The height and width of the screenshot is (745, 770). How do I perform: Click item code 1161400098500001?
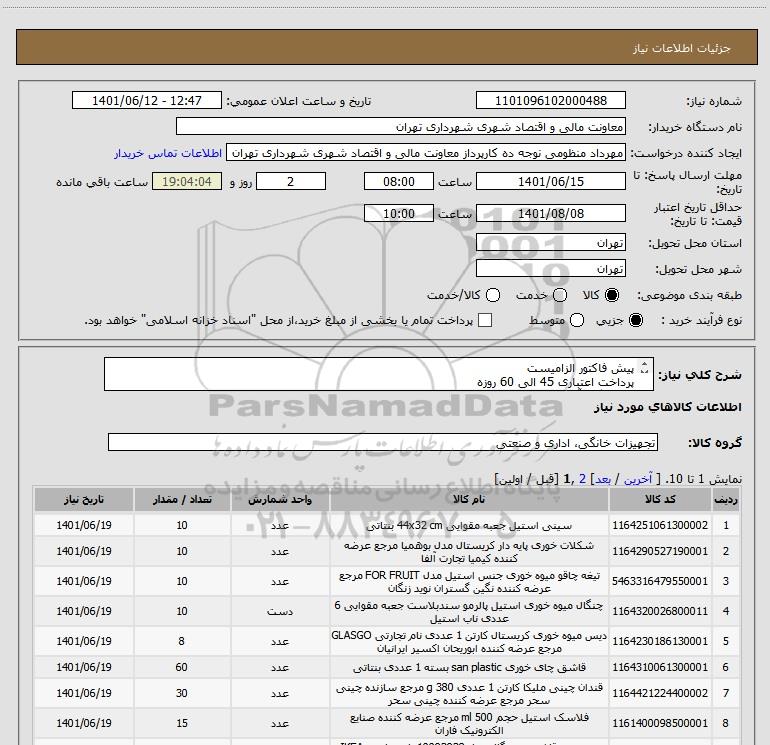tap(660, 723)
